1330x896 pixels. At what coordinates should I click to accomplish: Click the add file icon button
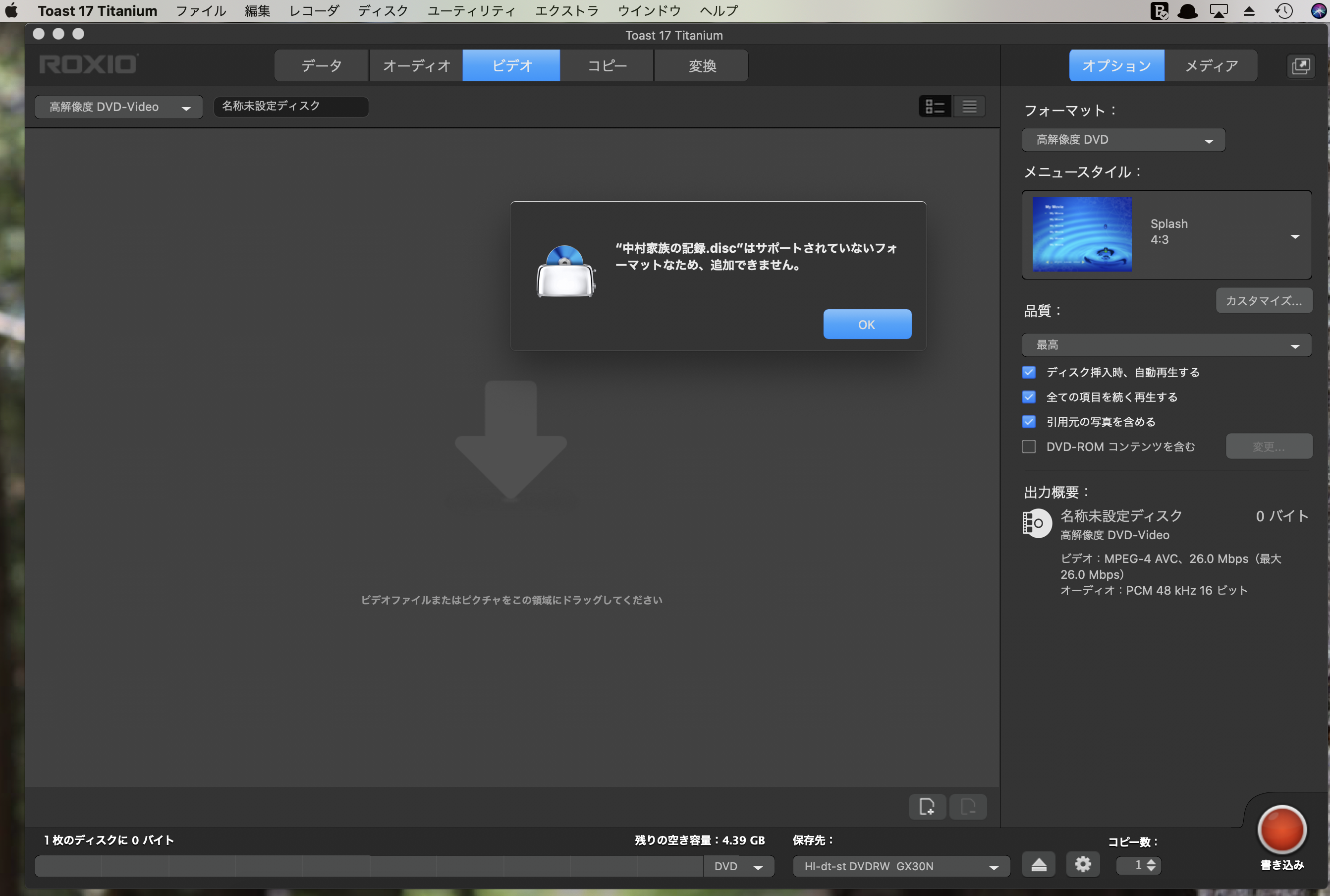[927, 806]
